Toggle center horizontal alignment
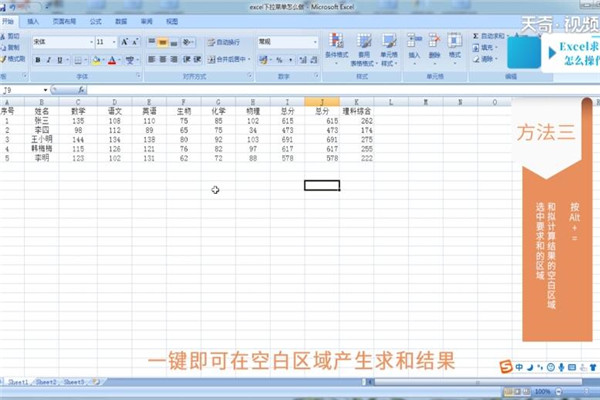This screenshot has height=400, width=600. point(163,59)
